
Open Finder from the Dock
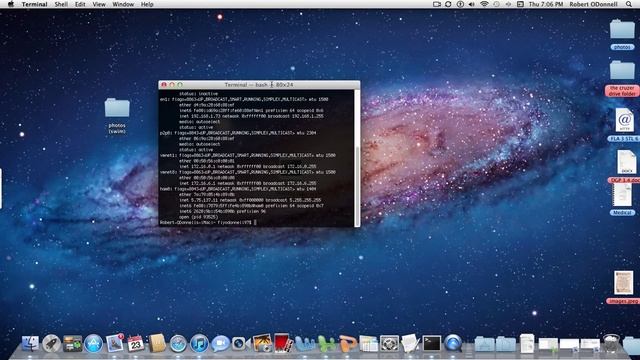click(x=30, y=343)
